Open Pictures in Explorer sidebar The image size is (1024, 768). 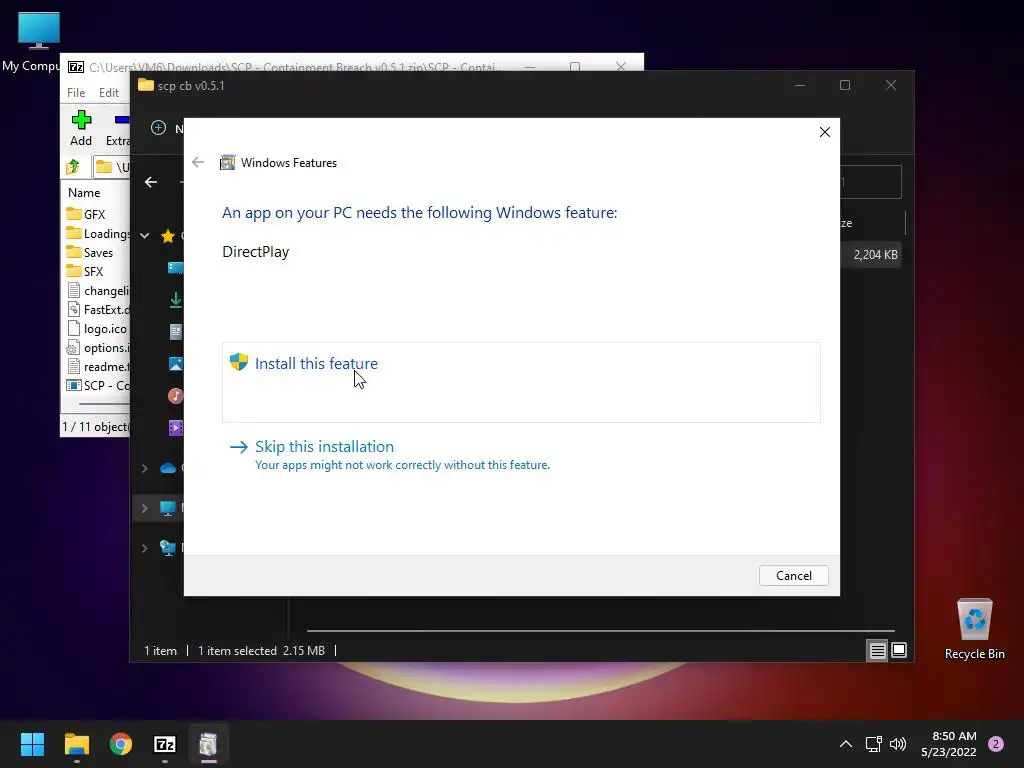tap(176, 364)
